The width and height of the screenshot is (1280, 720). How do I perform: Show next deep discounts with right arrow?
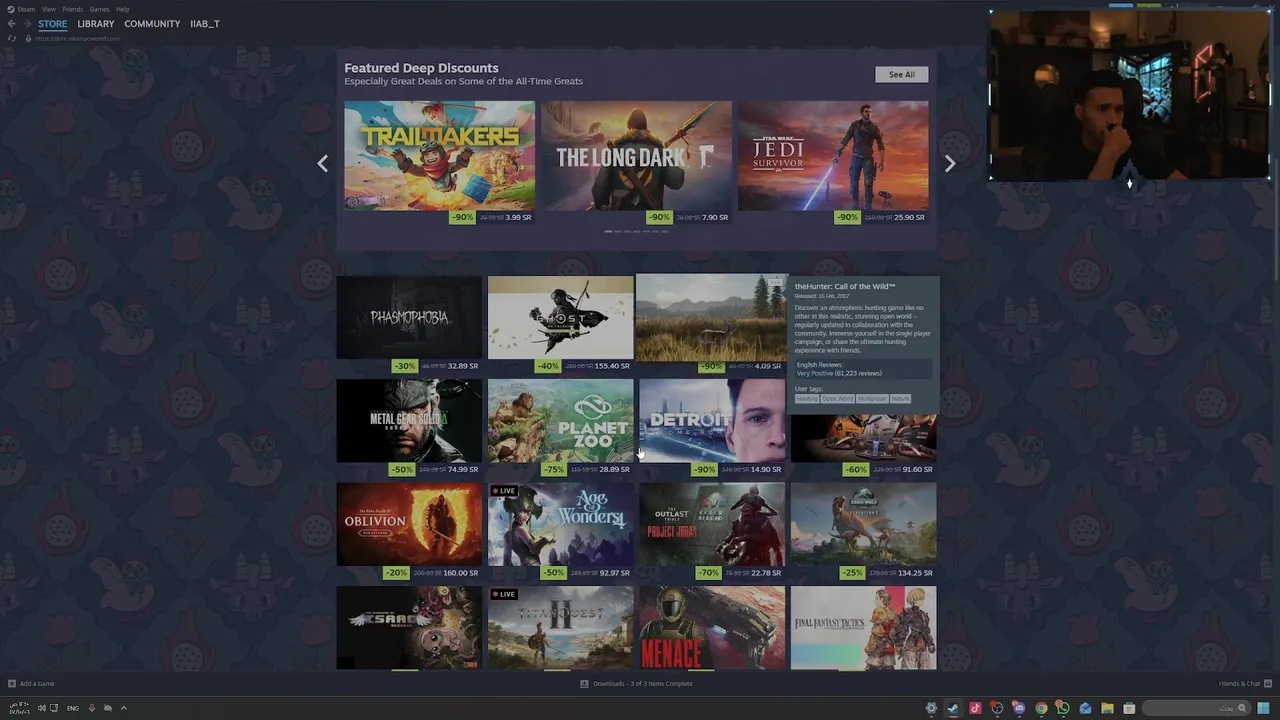(950, 163)
